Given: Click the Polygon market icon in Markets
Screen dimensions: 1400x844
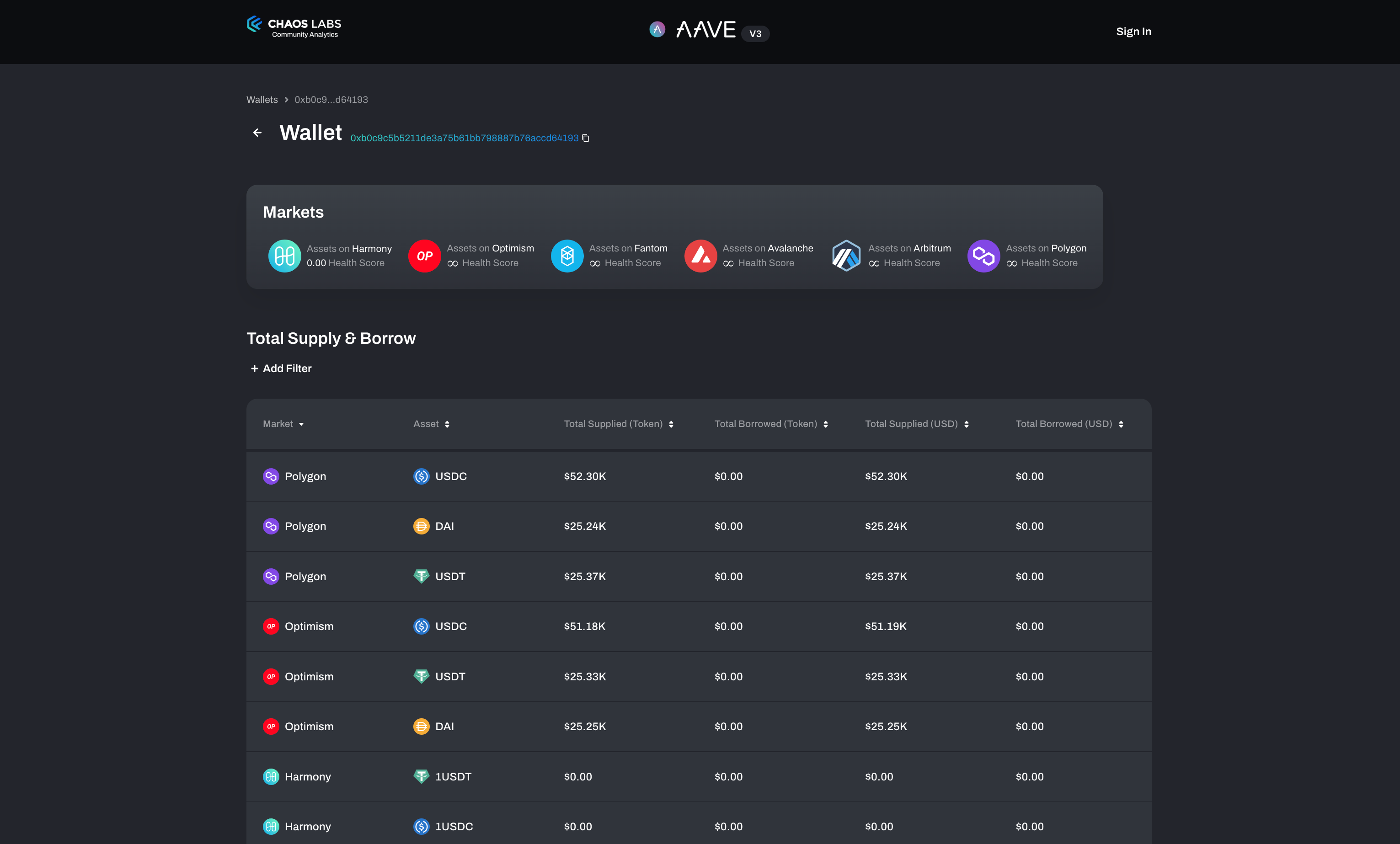Looking at the screenshot, I should (983, 256).
